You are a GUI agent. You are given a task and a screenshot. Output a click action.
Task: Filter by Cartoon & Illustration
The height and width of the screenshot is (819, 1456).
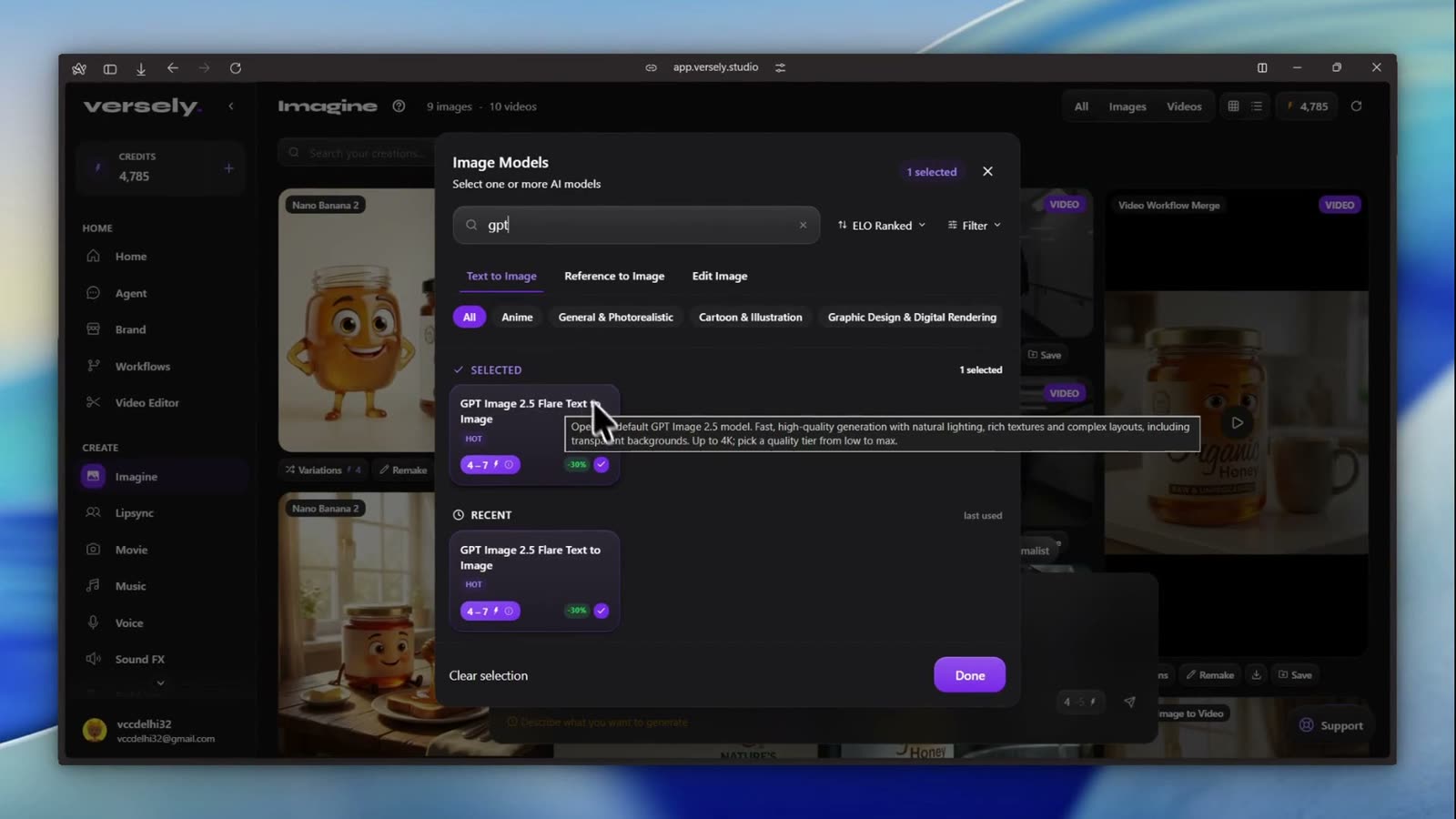[x=751, y=317]
